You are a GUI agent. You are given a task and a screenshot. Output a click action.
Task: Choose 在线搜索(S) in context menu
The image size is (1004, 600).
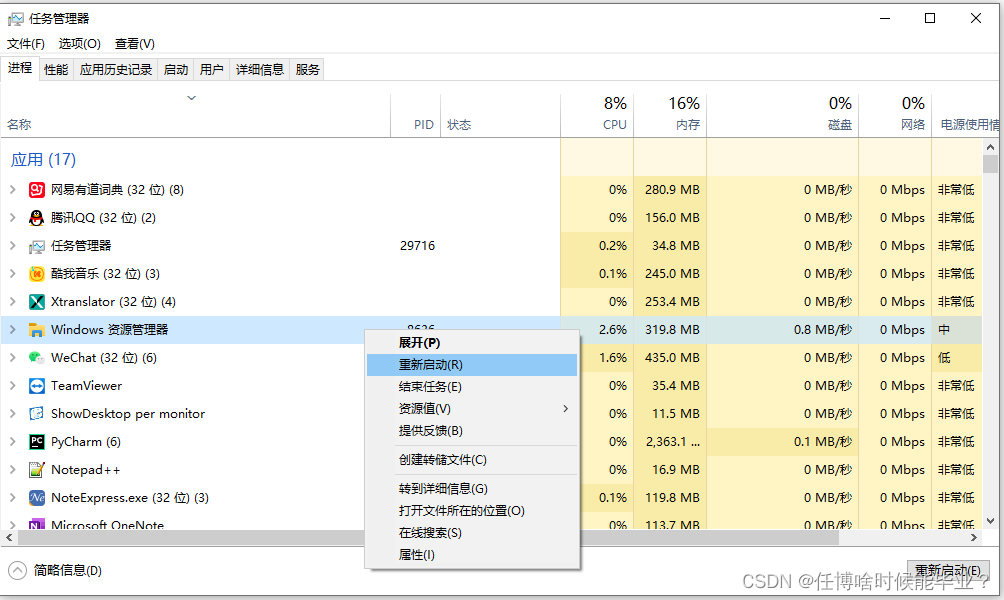pos(472,533)
